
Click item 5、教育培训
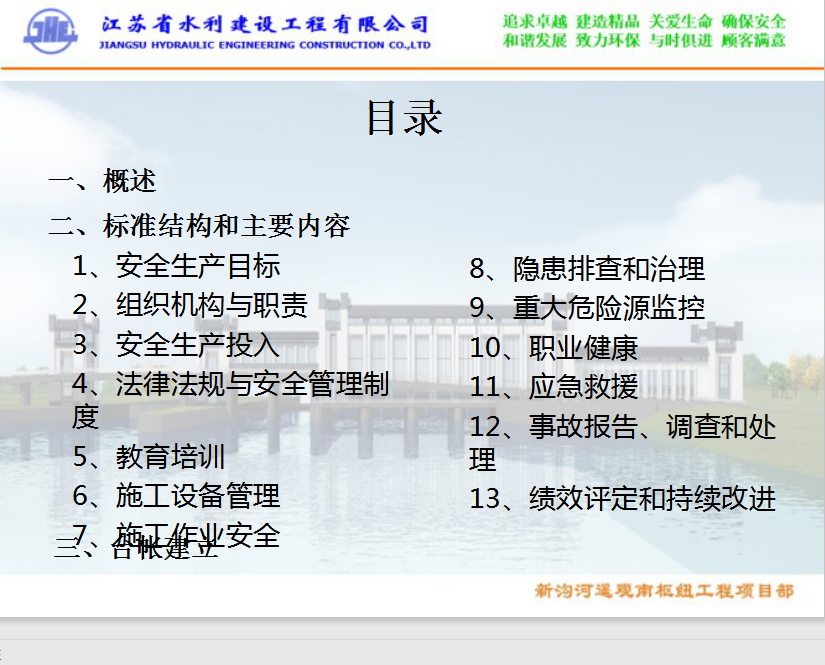(149, 456)
